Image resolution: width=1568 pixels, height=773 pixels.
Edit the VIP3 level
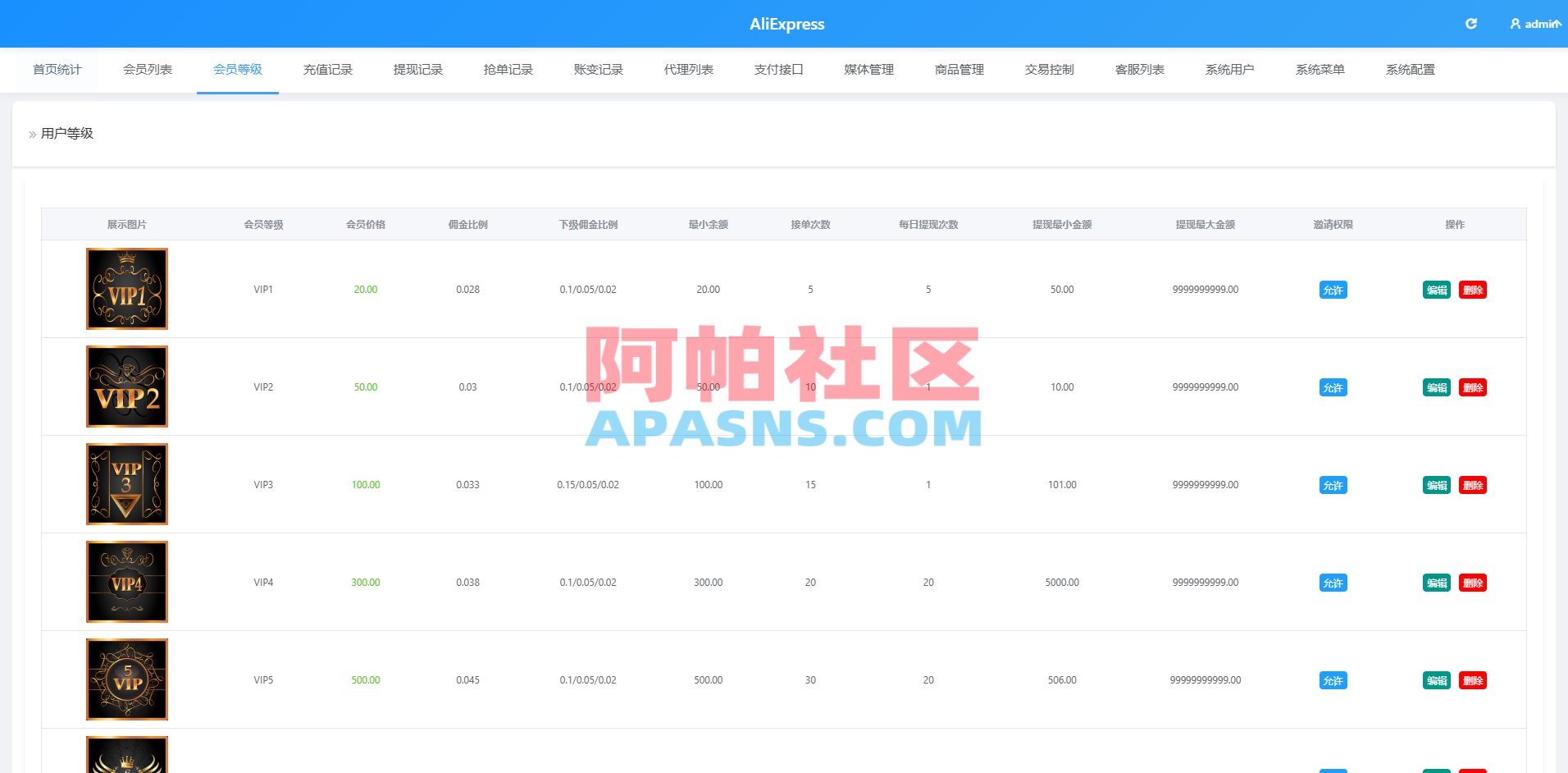(1437, 485)
